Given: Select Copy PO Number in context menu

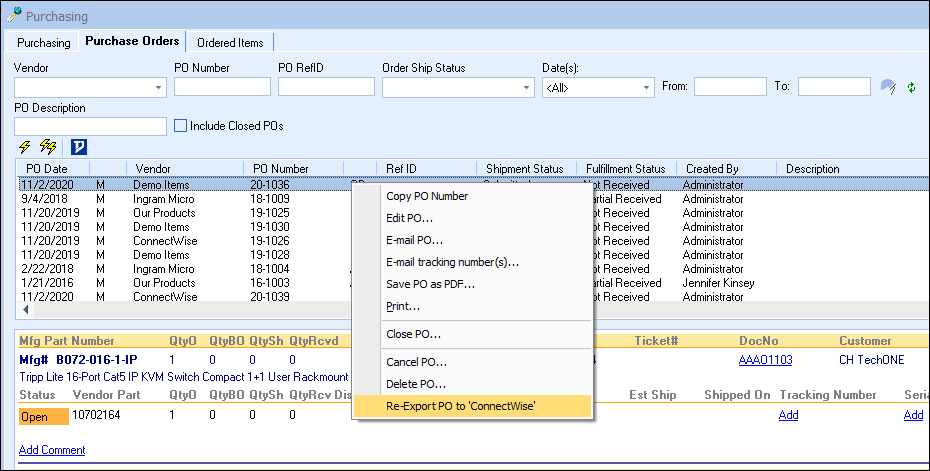Looking at the screenshot, I should 427,196.
